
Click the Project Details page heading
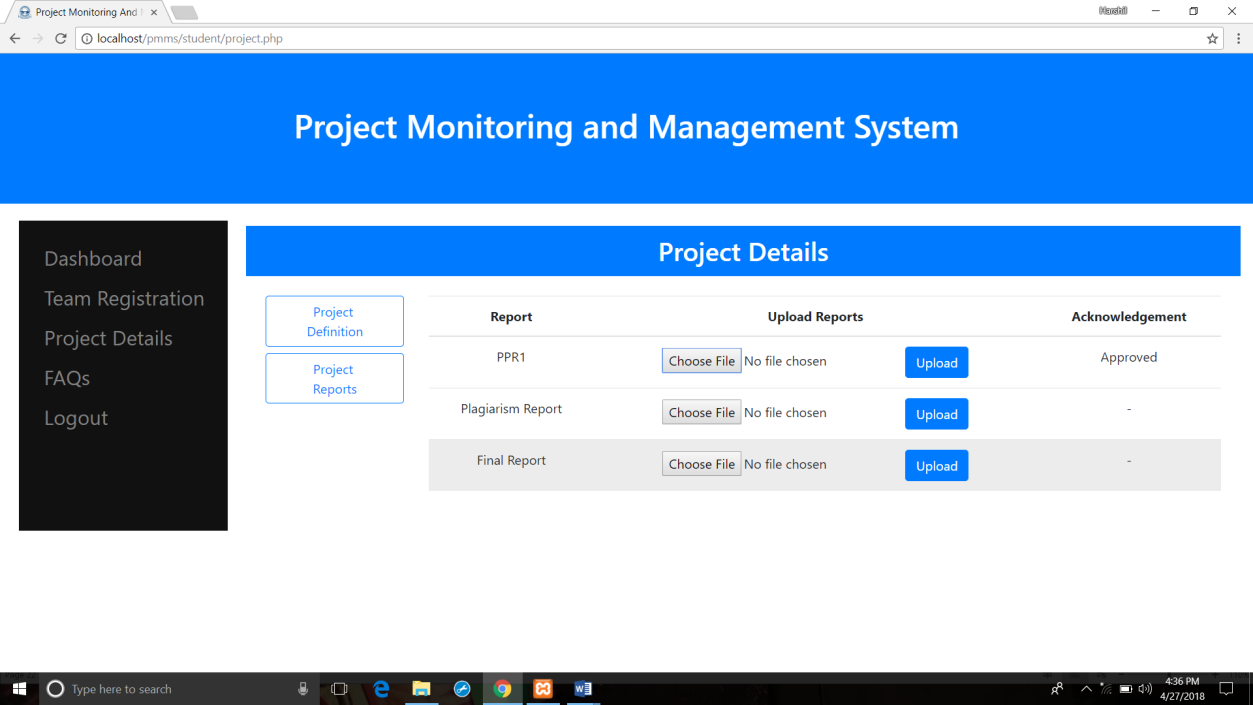[x=743, y=252]
